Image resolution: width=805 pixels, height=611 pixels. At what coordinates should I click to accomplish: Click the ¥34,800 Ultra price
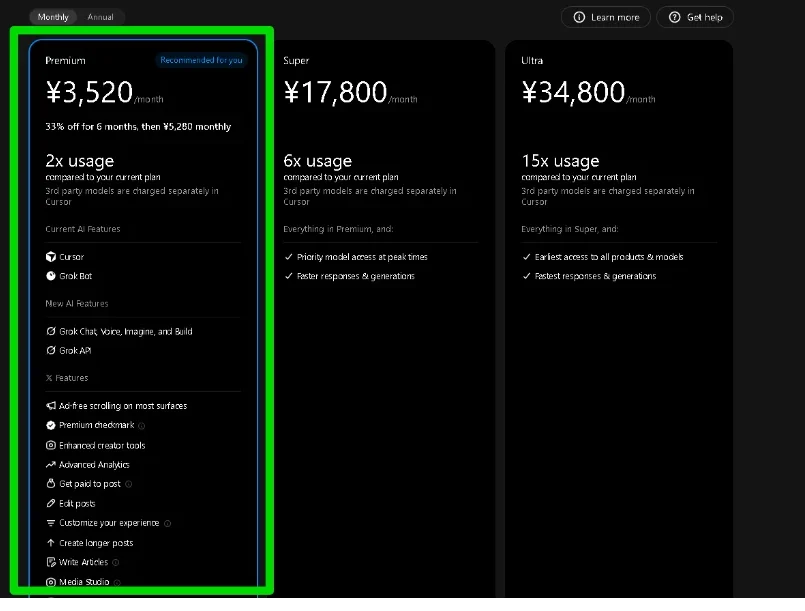[573, 92]
